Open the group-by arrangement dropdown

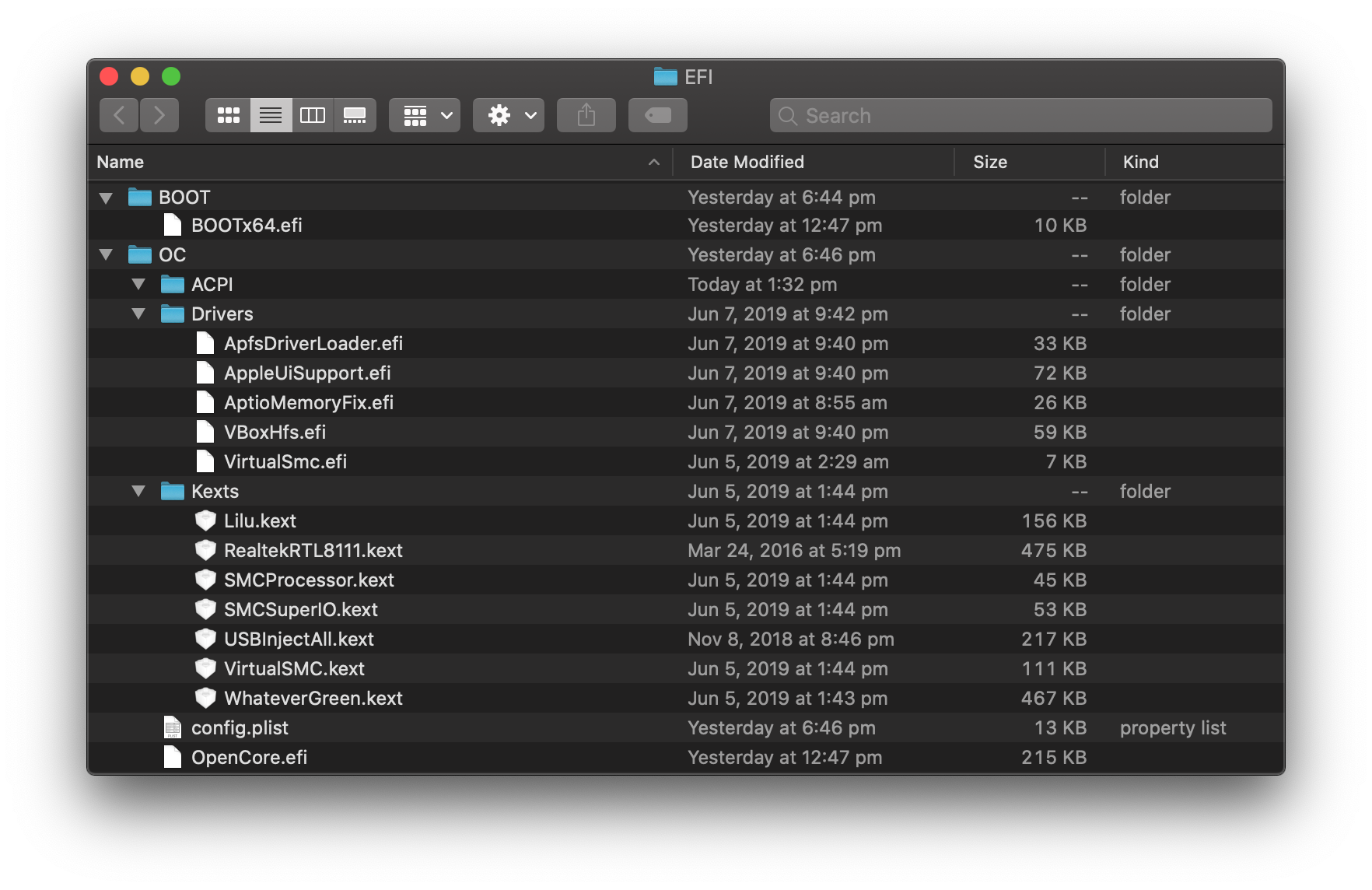pos(425,115)
